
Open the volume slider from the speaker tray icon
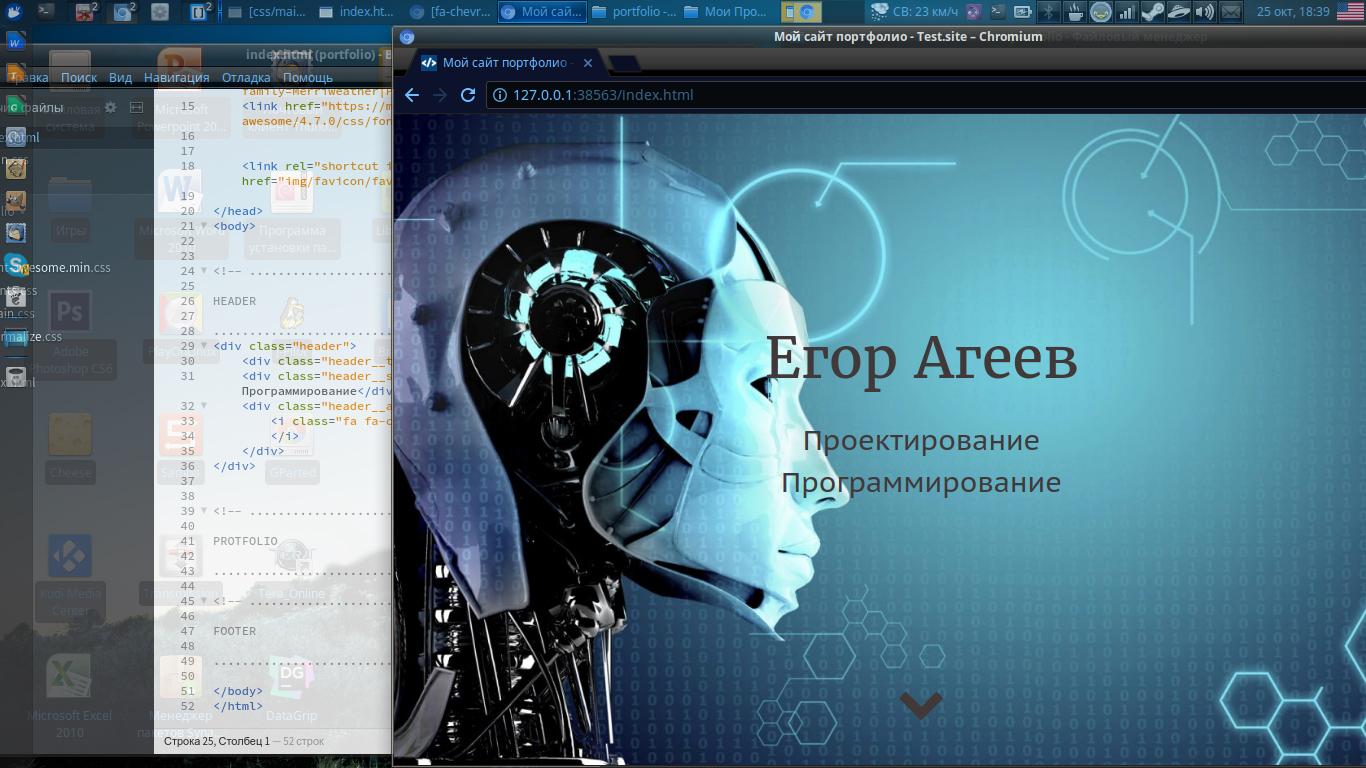(1203, 11)
